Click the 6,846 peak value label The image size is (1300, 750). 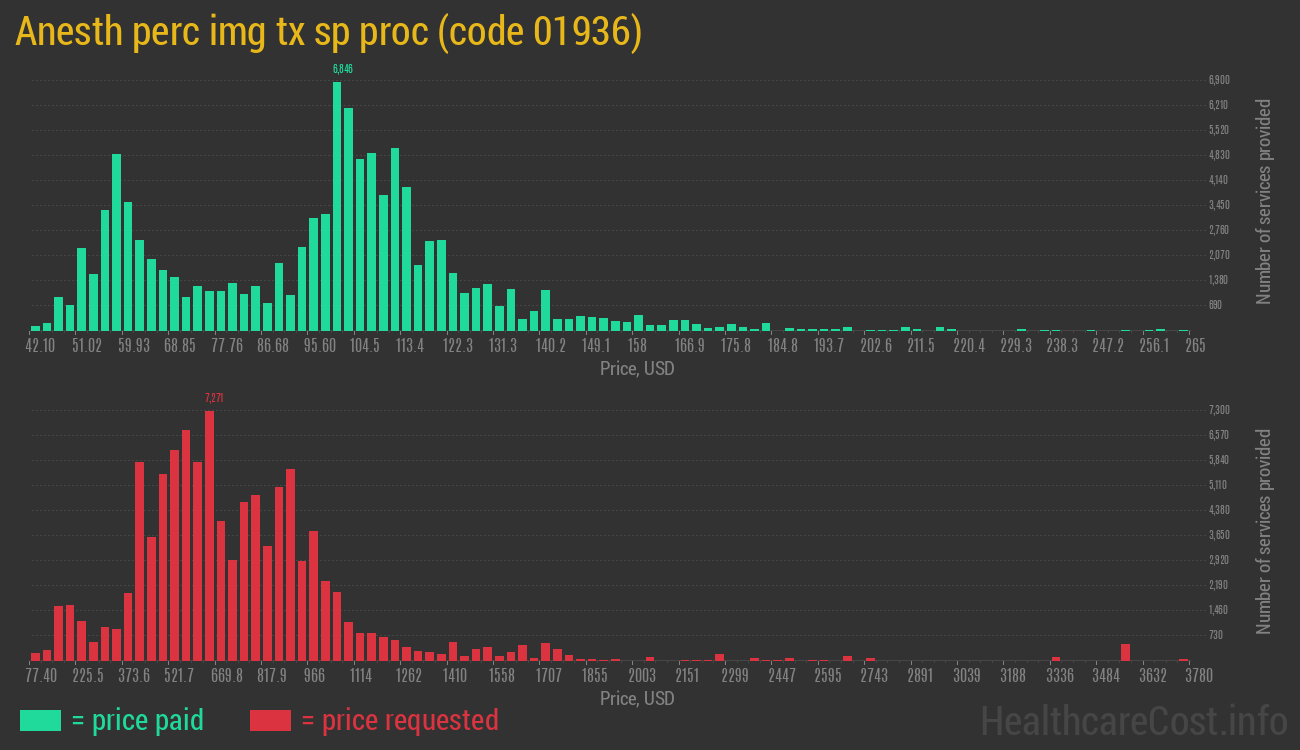(x=342, y=69)
